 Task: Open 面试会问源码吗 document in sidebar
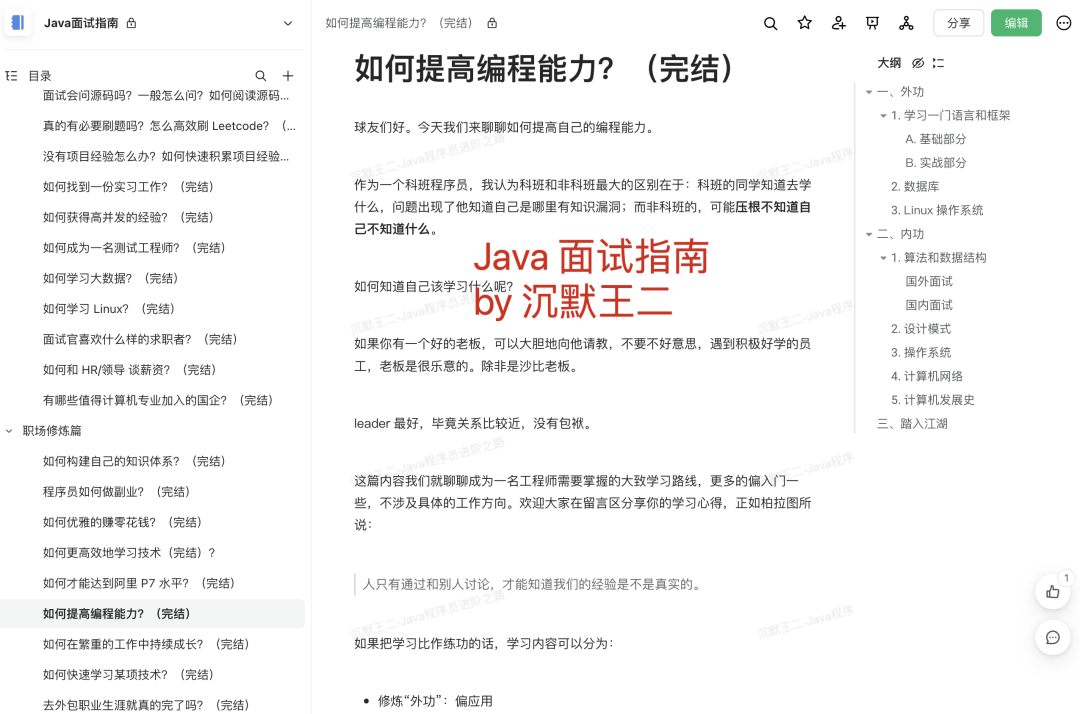tap(166, 96)
